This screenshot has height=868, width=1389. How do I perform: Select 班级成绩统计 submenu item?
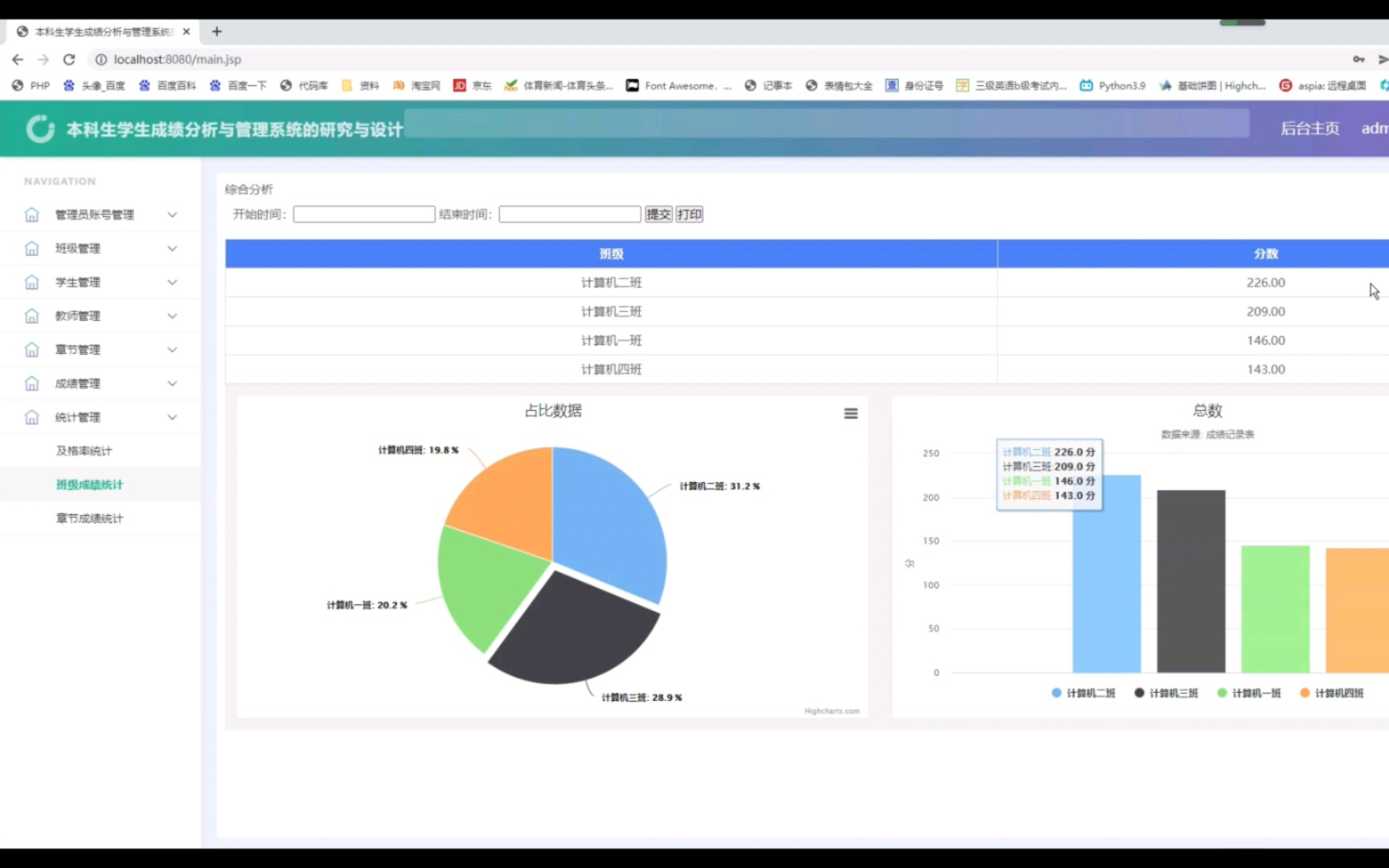[89, 485]
